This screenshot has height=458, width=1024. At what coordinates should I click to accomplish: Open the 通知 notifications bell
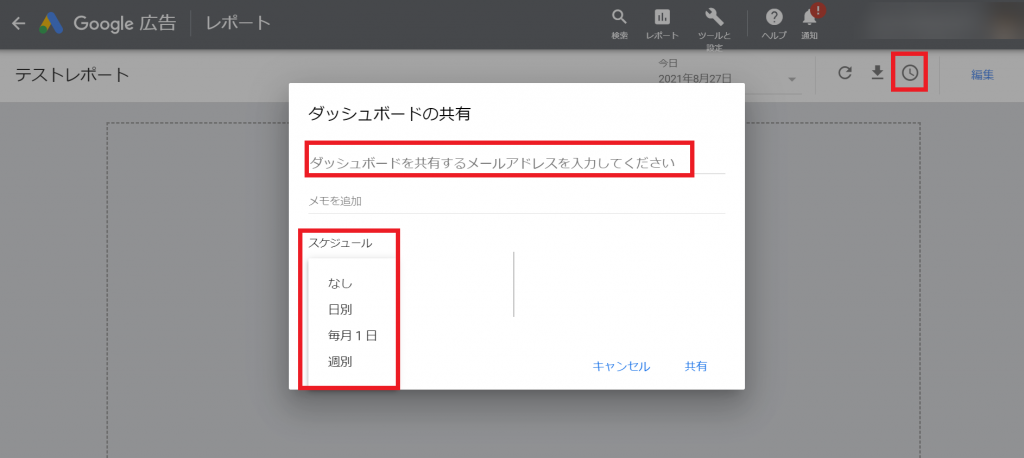coord(810,24)
